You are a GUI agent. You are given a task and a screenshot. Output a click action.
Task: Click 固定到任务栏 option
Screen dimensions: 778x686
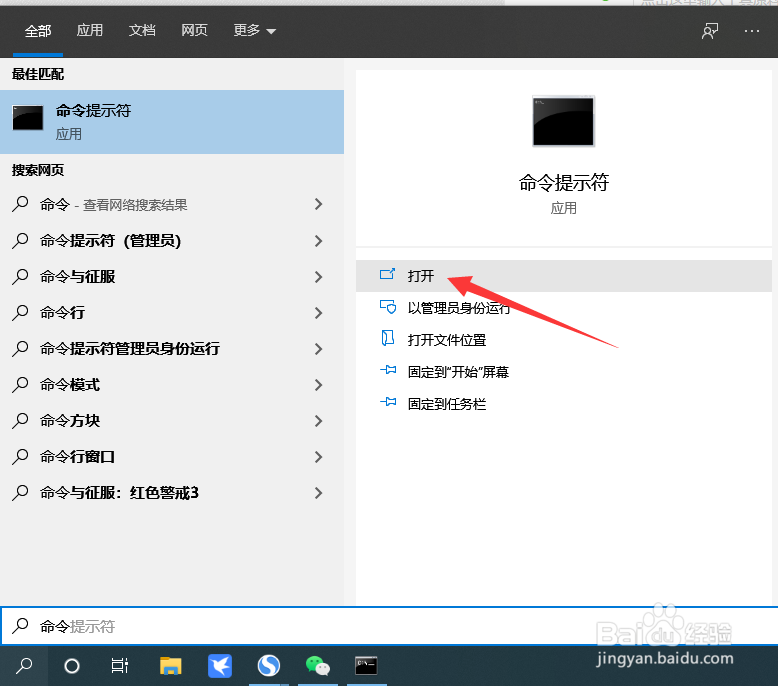(564, 404)
